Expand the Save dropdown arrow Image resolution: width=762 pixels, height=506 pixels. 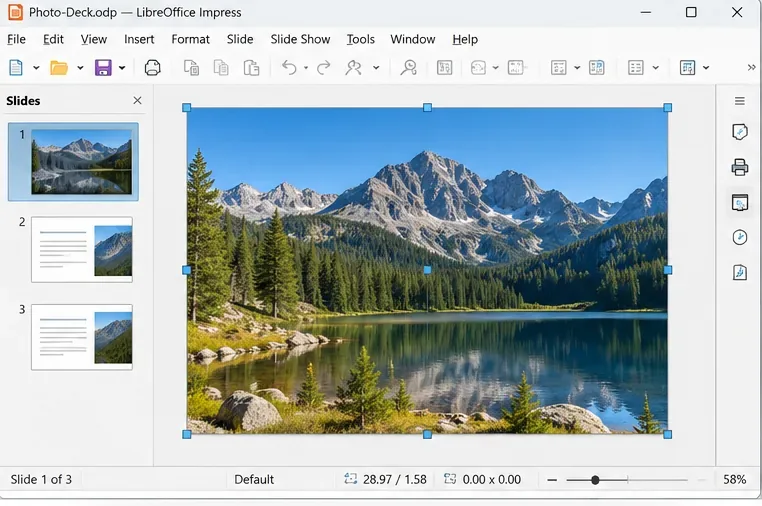click(x=122, y=68)
